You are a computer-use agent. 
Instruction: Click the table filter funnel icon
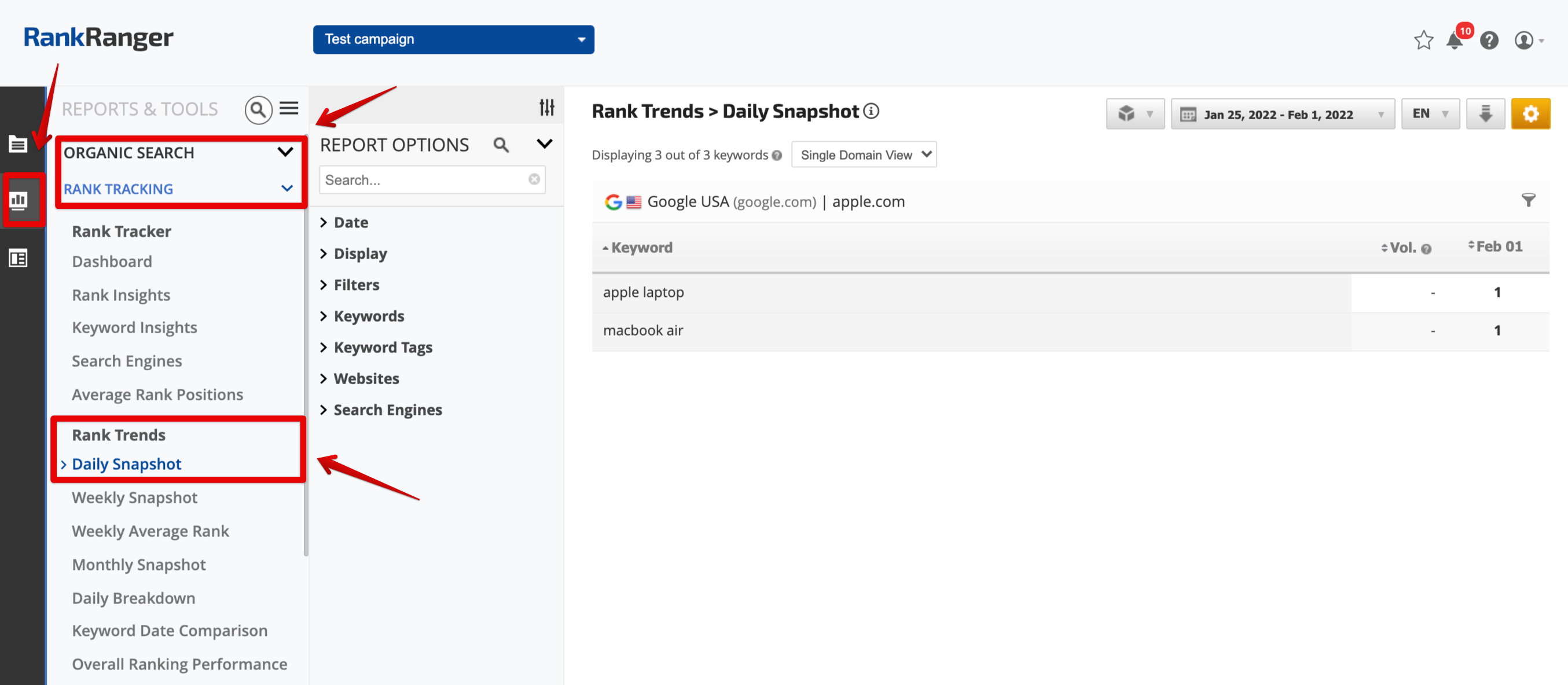tap(1528, 200)
